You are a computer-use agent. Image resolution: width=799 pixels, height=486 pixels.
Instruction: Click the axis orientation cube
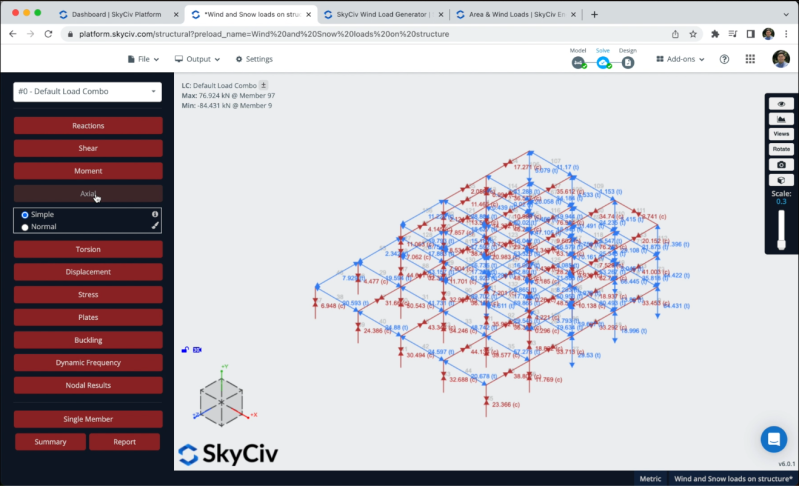[221, 402]
